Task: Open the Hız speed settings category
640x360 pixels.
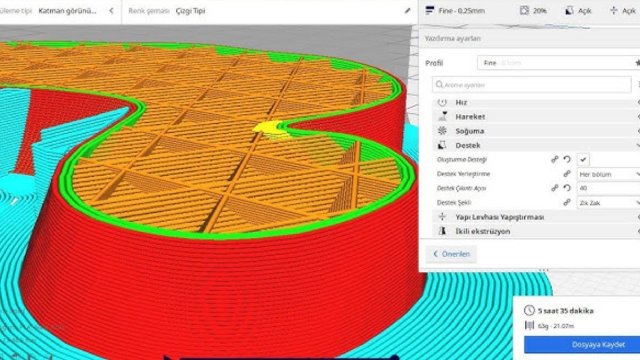Action: coord(536,102)
